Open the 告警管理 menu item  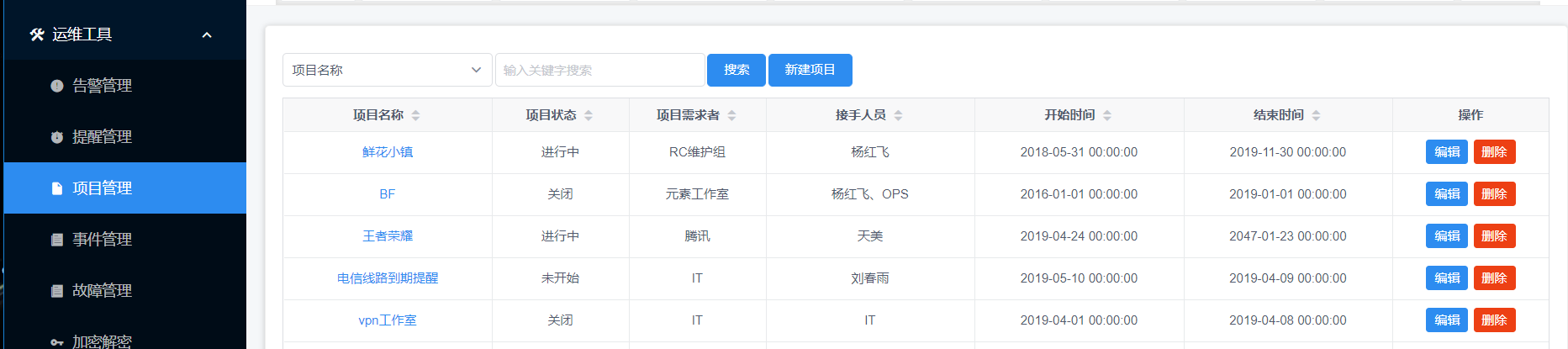125,86
